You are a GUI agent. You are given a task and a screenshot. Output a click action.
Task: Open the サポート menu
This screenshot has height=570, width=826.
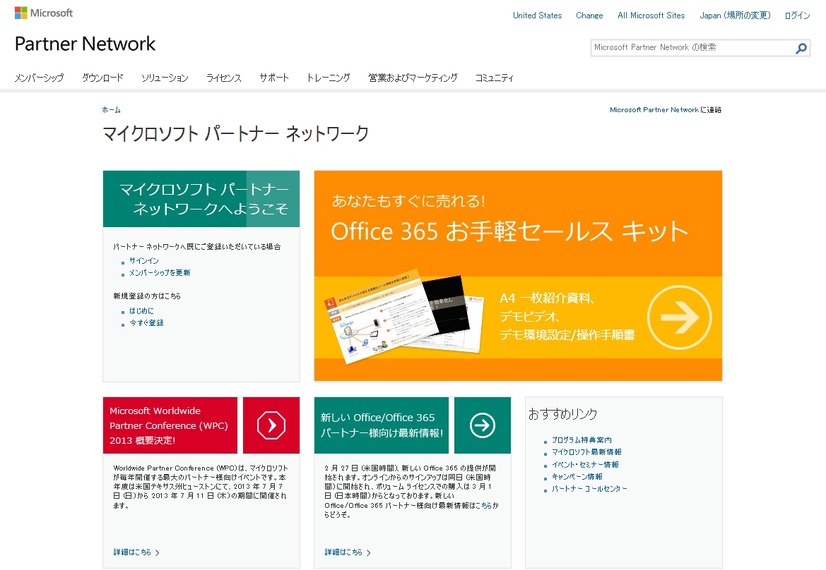(x=274, y=78)
